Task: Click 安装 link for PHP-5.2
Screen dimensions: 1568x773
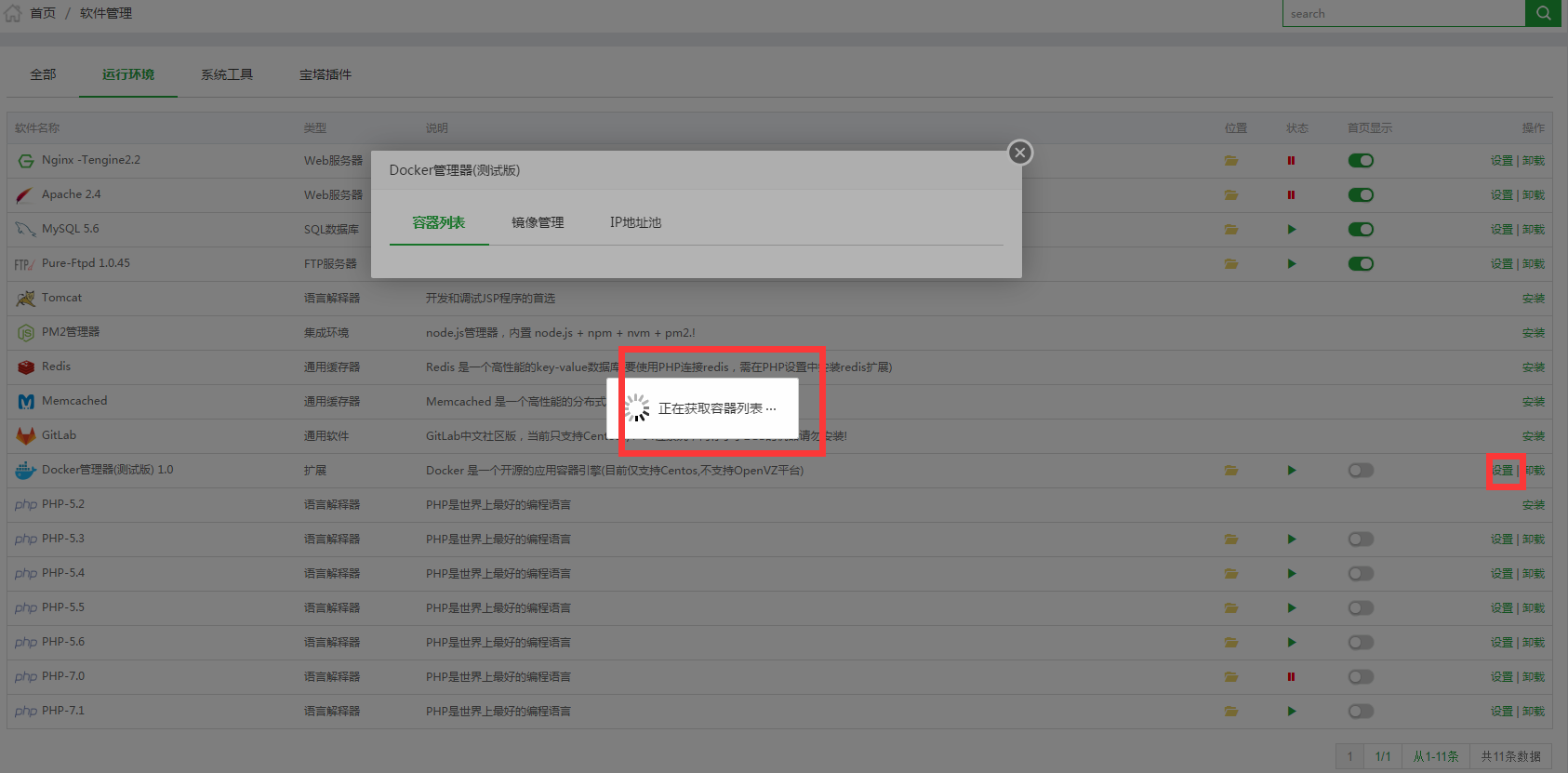Action: pos(1534,505)
